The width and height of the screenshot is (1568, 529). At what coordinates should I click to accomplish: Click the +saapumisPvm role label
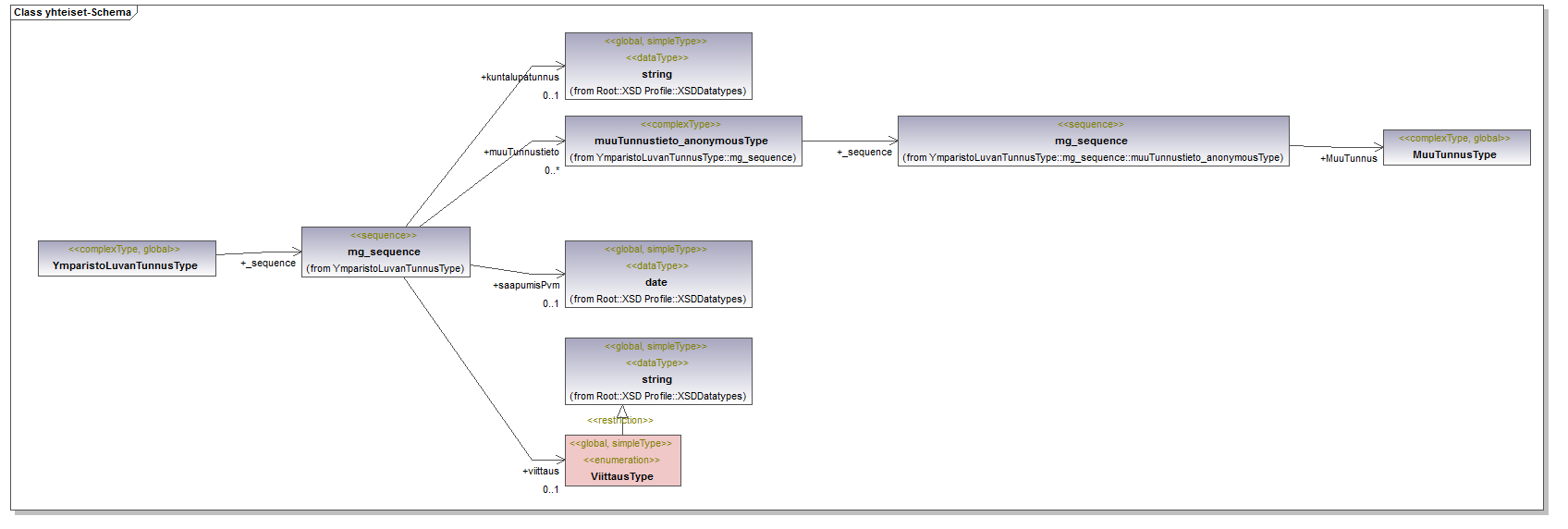pyautogui.click(x=526, y=285)
